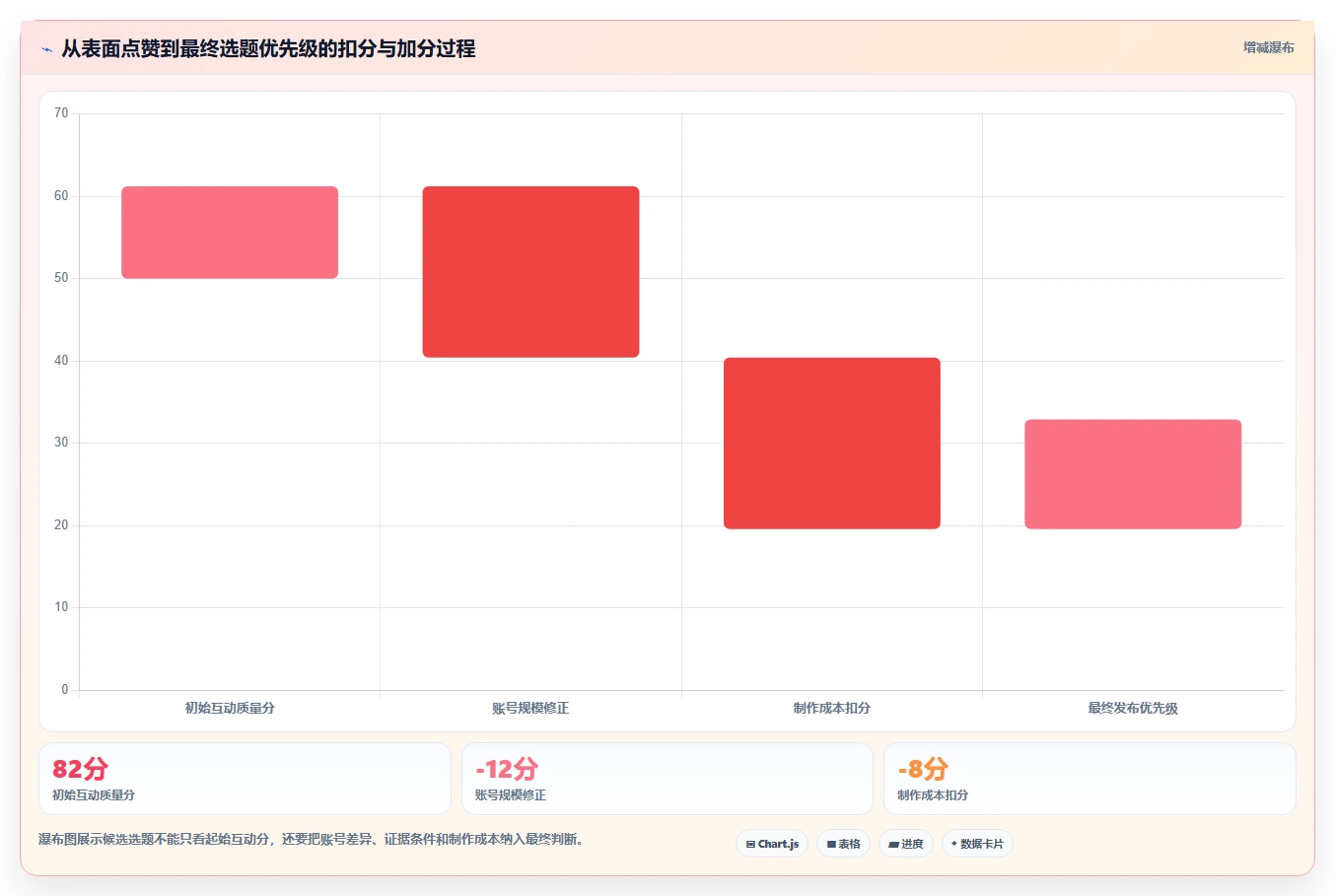This screenshot has width=1335, height=896.
Task: Click the y-axis value 60
Action: click(x=61, y=196)
